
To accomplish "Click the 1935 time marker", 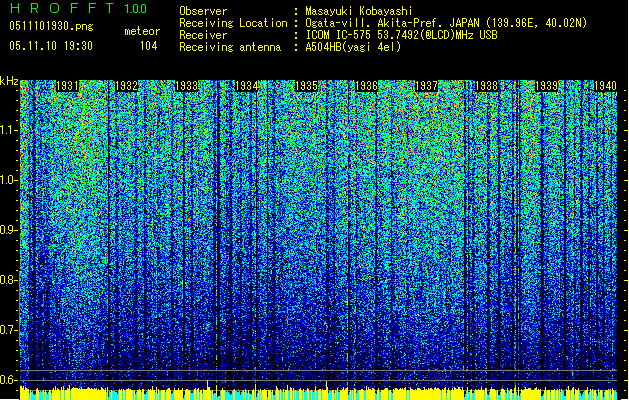I will [306, 86].
